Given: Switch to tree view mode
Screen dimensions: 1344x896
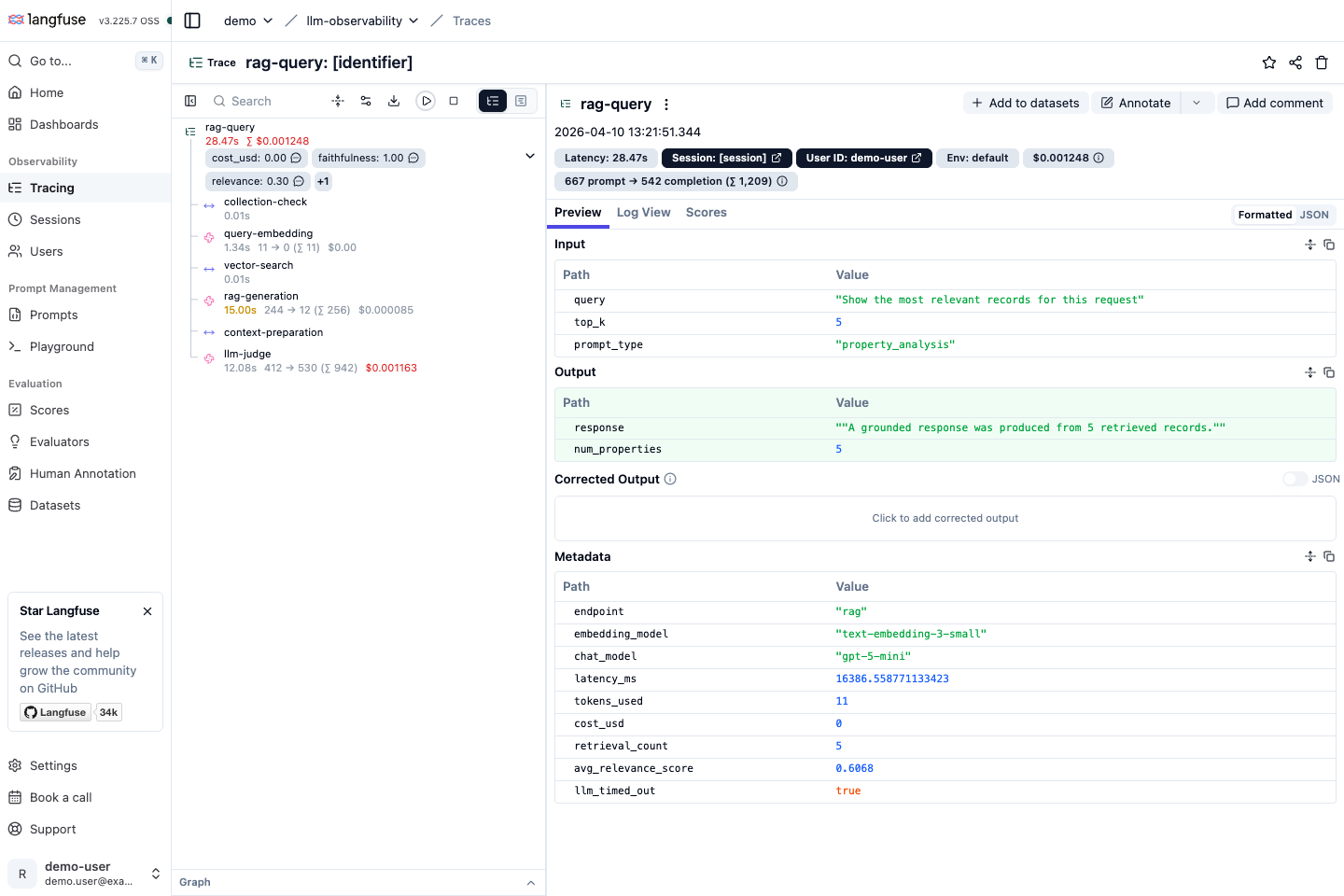Looking at the screenshot, I should click(x=493, y=101).
